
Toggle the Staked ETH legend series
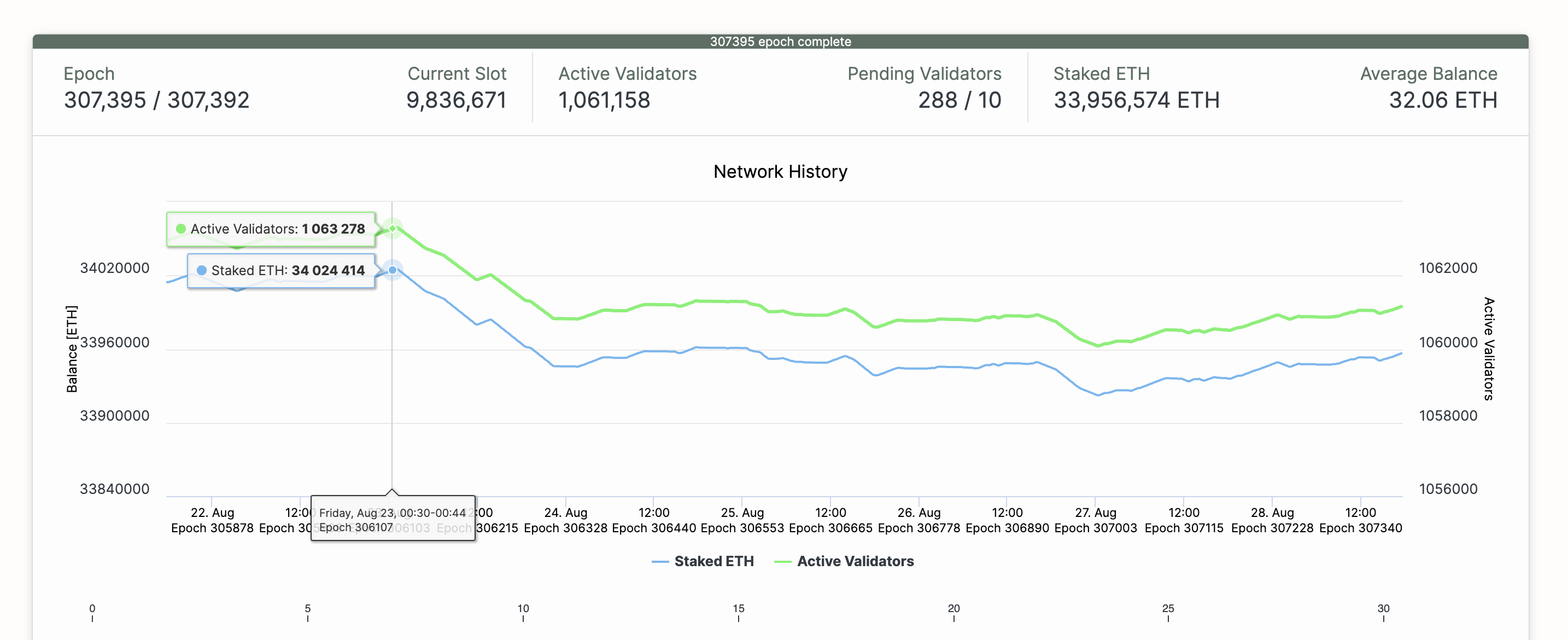click(x=703, y=561)
